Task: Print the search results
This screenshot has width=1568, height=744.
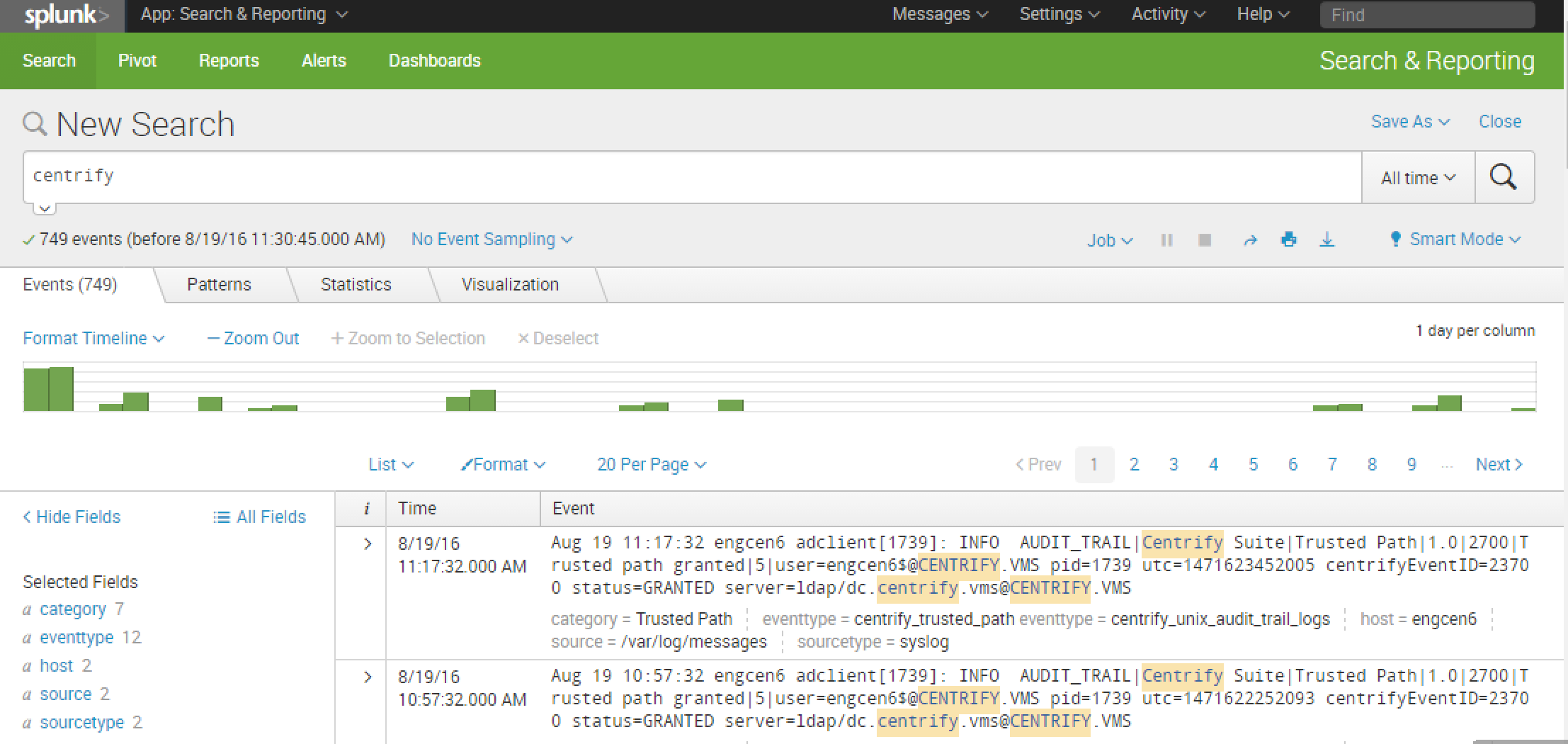Action: [1289, 239]
